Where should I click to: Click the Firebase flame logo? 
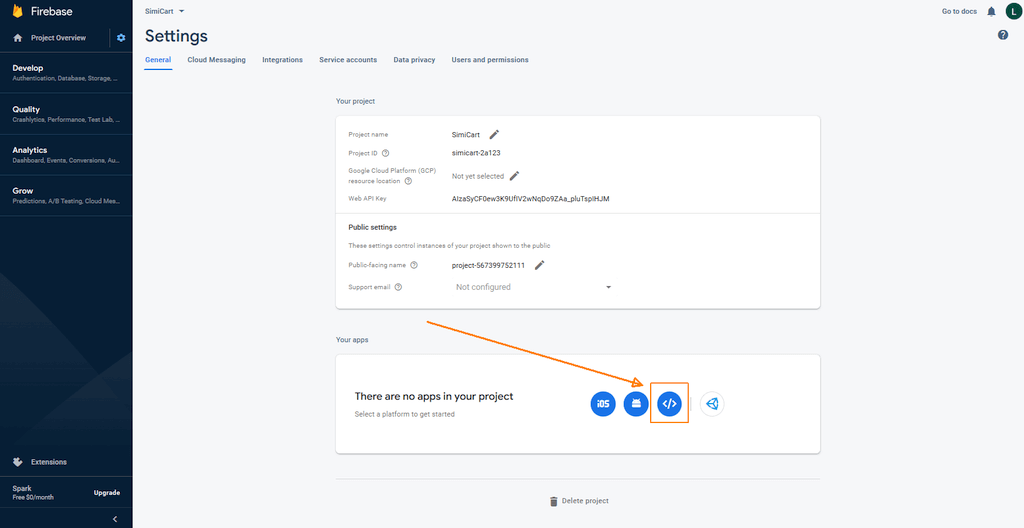pyautogui.click(x=18, y=11)
